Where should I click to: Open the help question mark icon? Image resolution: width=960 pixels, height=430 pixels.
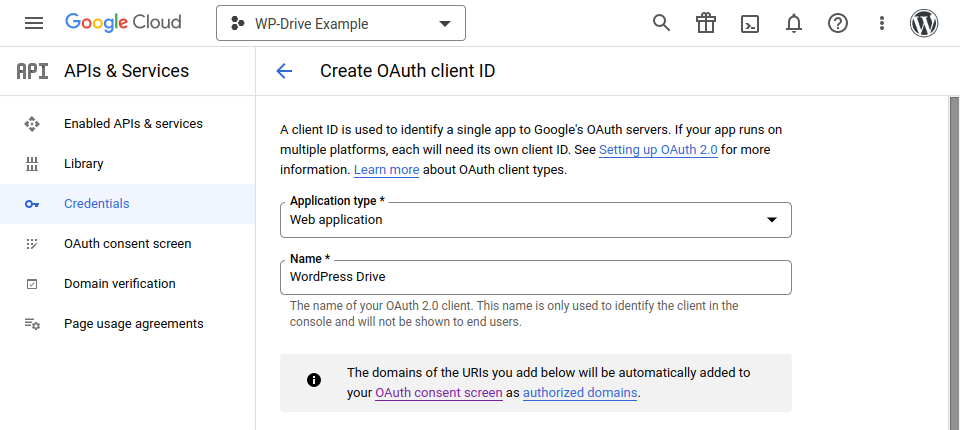838,23
